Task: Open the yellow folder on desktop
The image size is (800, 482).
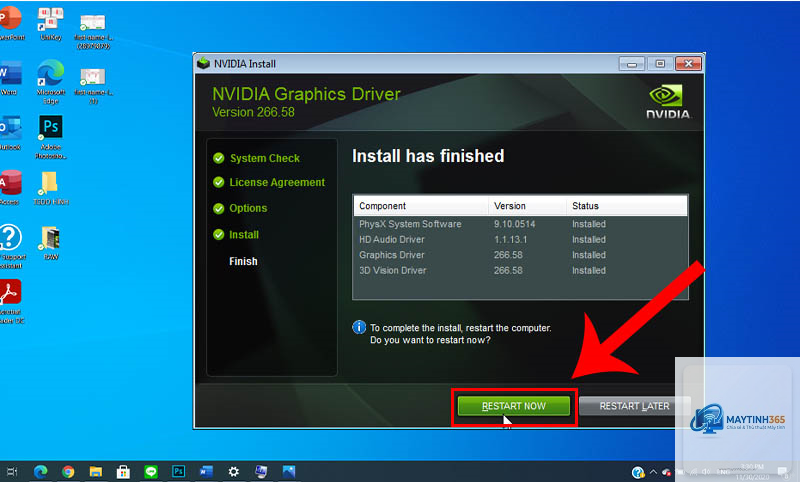Action: click(x=51, y=188)
